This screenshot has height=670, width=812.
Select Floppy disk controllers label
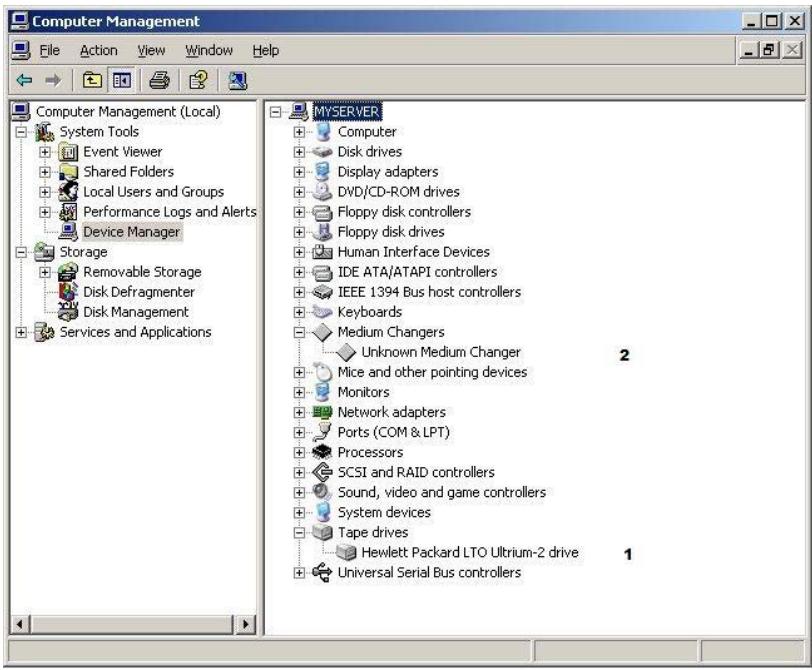tap(404, 212)
